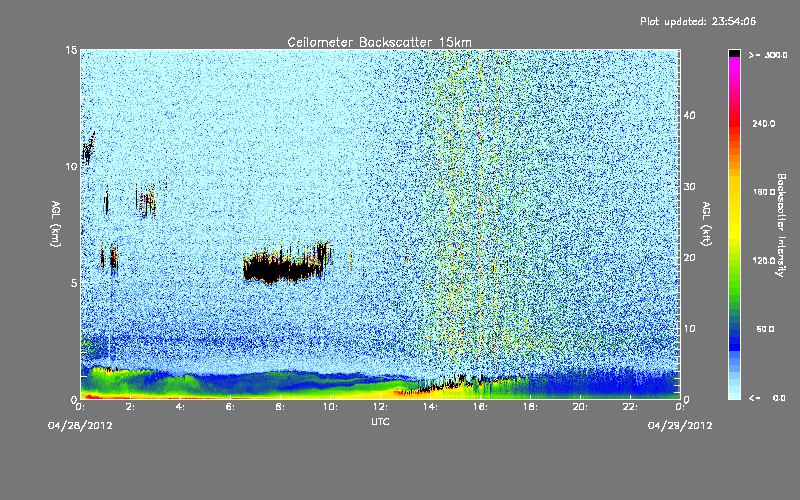Click the "60.0" colorbar label
Viewport: 800px width, 500px height.
point(765,329)
